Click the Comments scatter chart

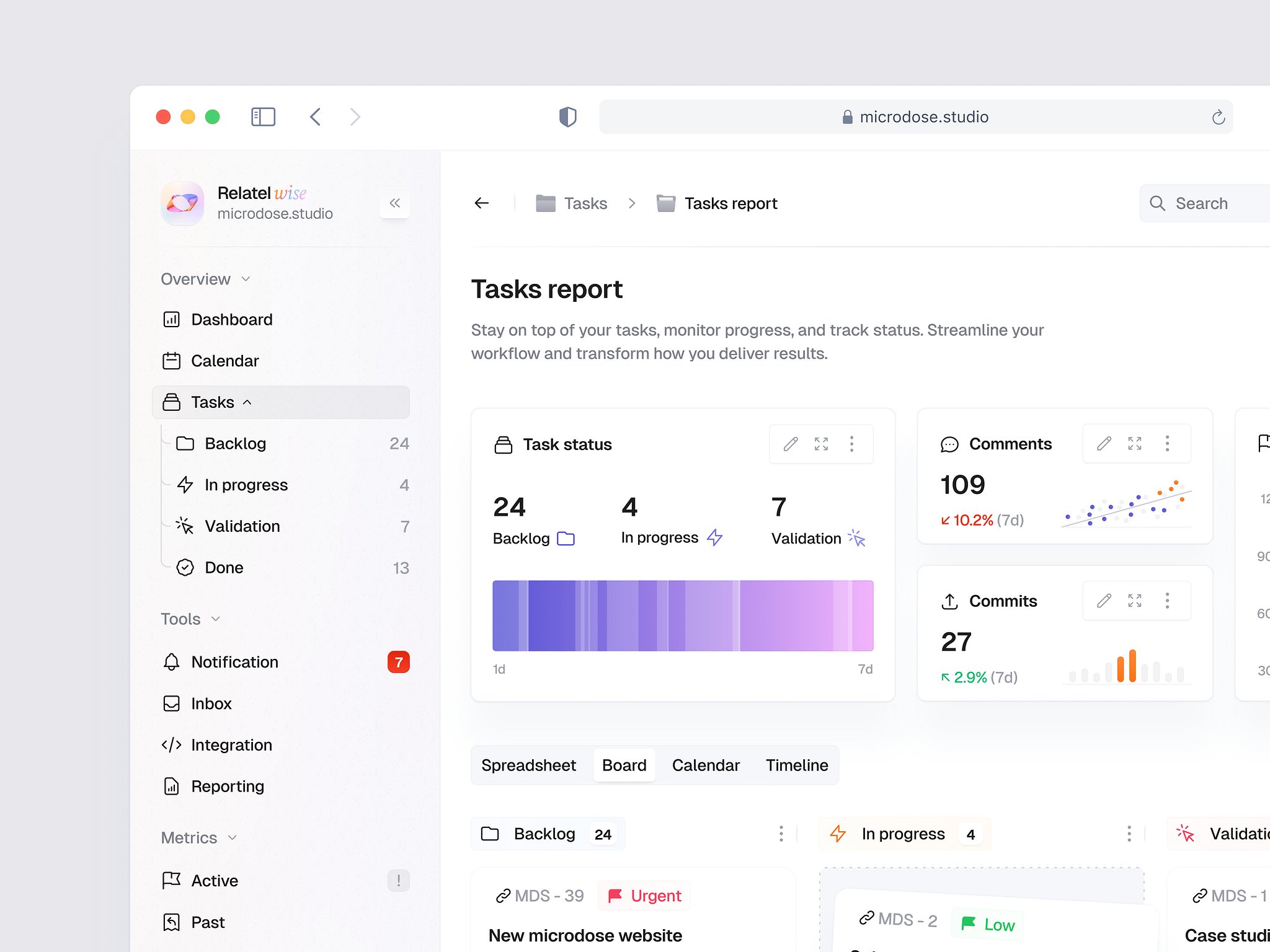(1126, 503)
